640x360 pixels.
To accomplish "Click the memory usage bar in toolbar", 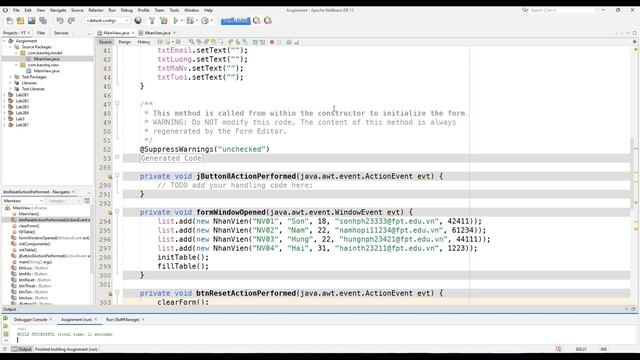I will click(x=236, y=20).
